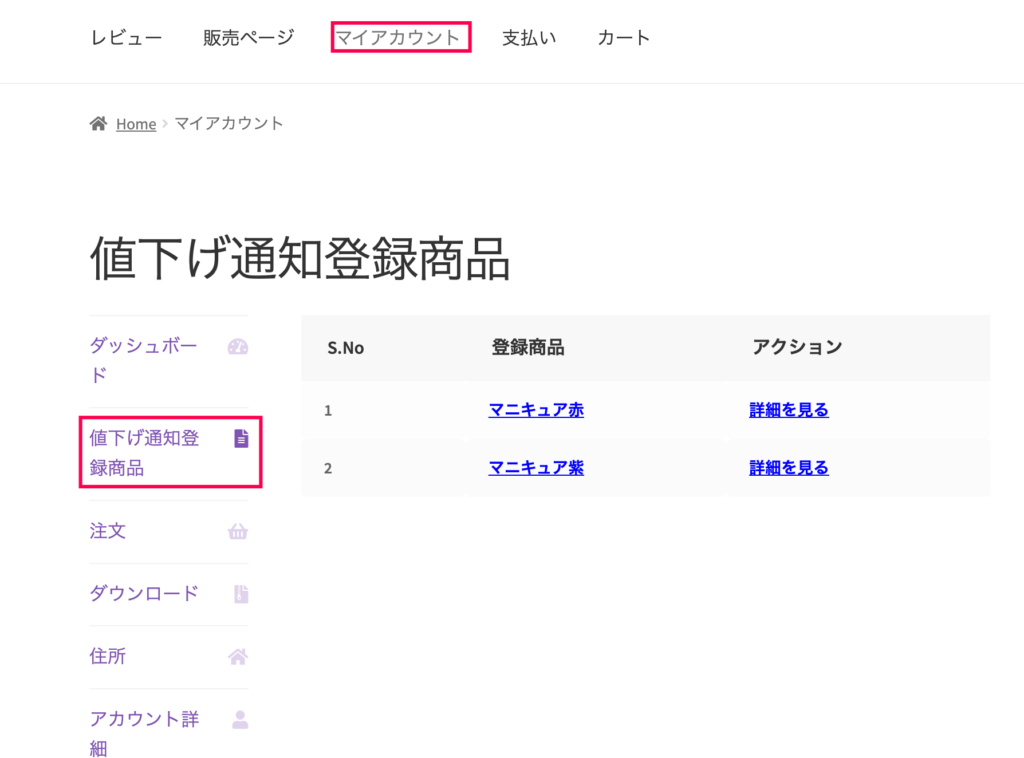Select マイアカウント in the top menu
Image resolution: width=1024 pixels, height=758 pixels.
click(398, 38)
